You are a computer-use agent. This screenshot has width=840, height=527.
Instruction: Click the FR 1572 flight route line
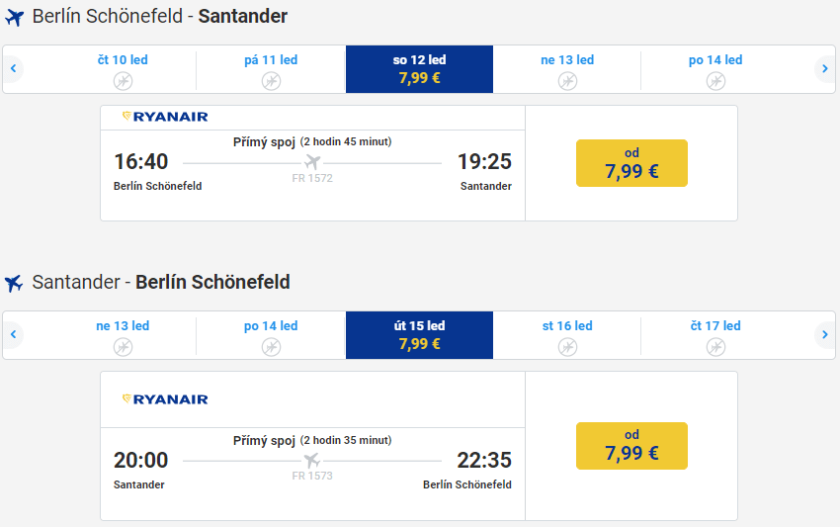pyautogui.click(x=312, y=163)
